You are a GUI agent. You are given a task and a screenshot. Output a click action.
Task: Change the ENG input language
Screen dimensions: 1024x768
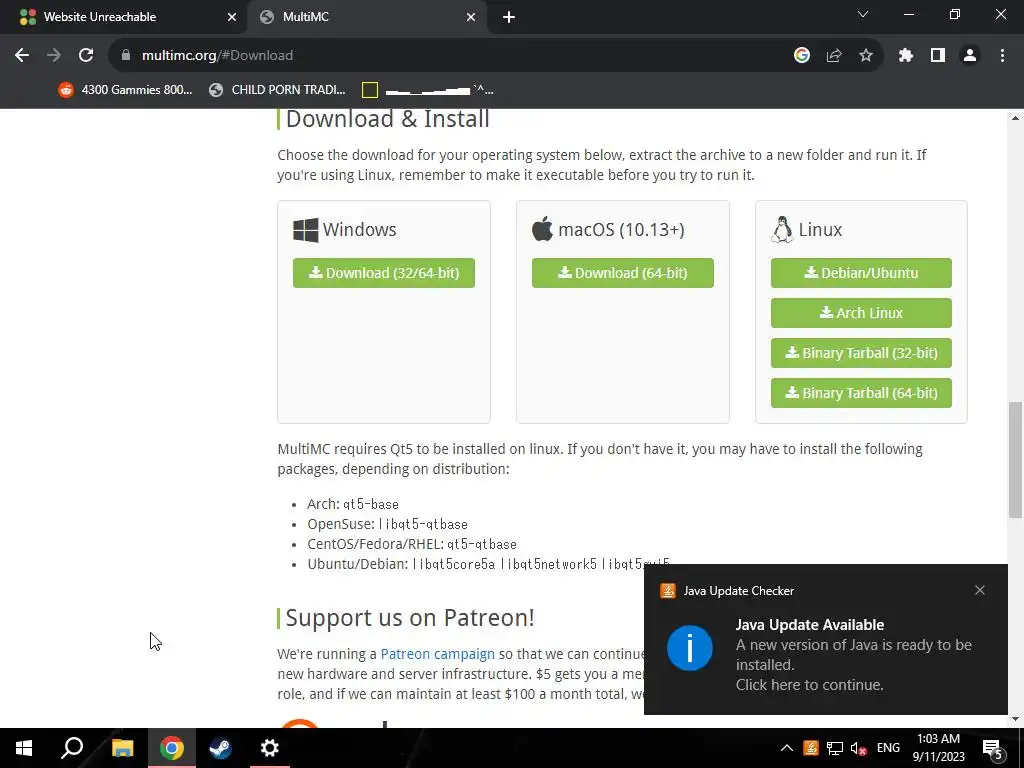888,748
